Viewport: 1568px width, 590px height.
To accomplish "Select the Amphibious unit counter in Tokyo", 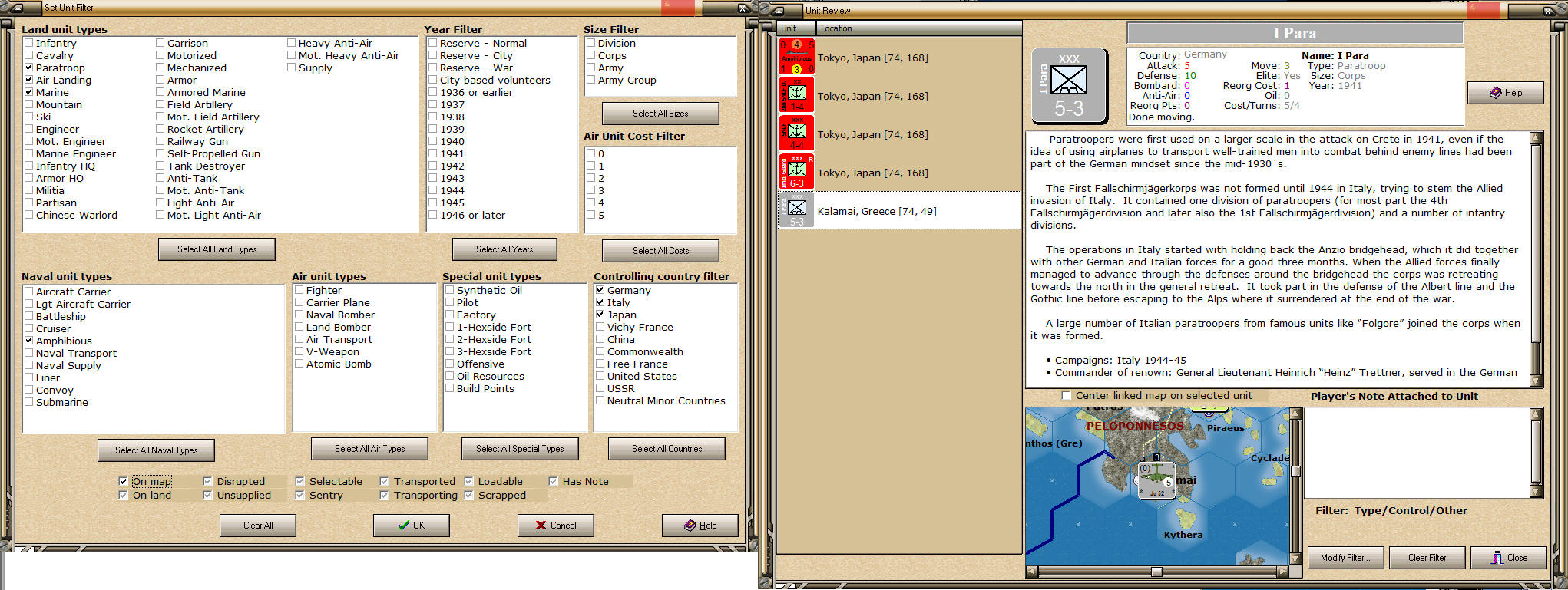I will point(796,57).
